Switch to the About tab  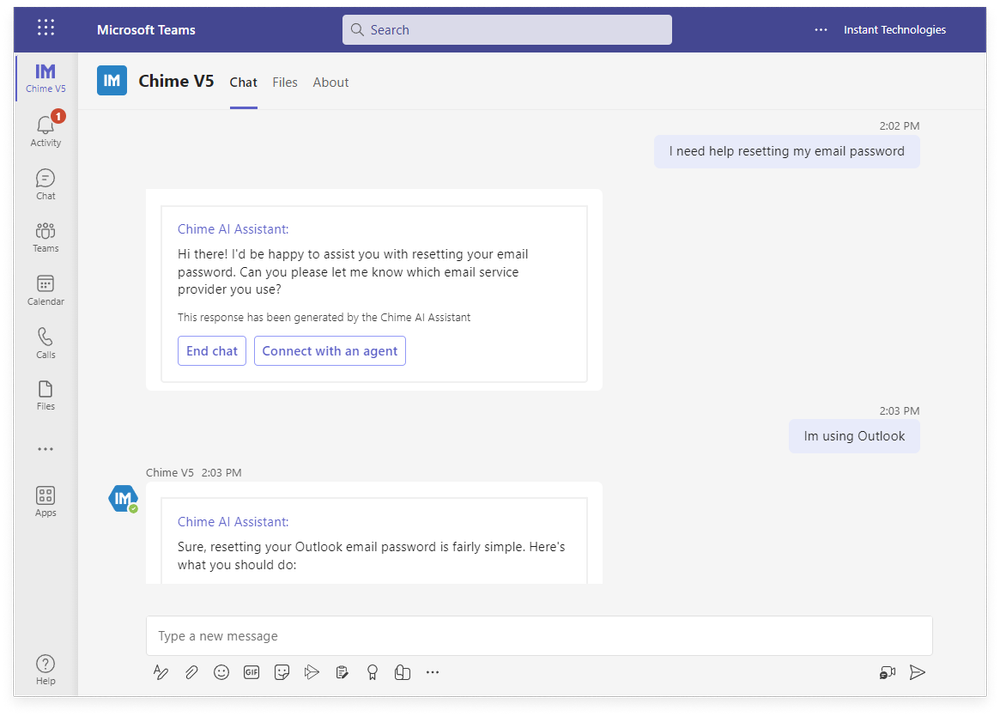330,82
